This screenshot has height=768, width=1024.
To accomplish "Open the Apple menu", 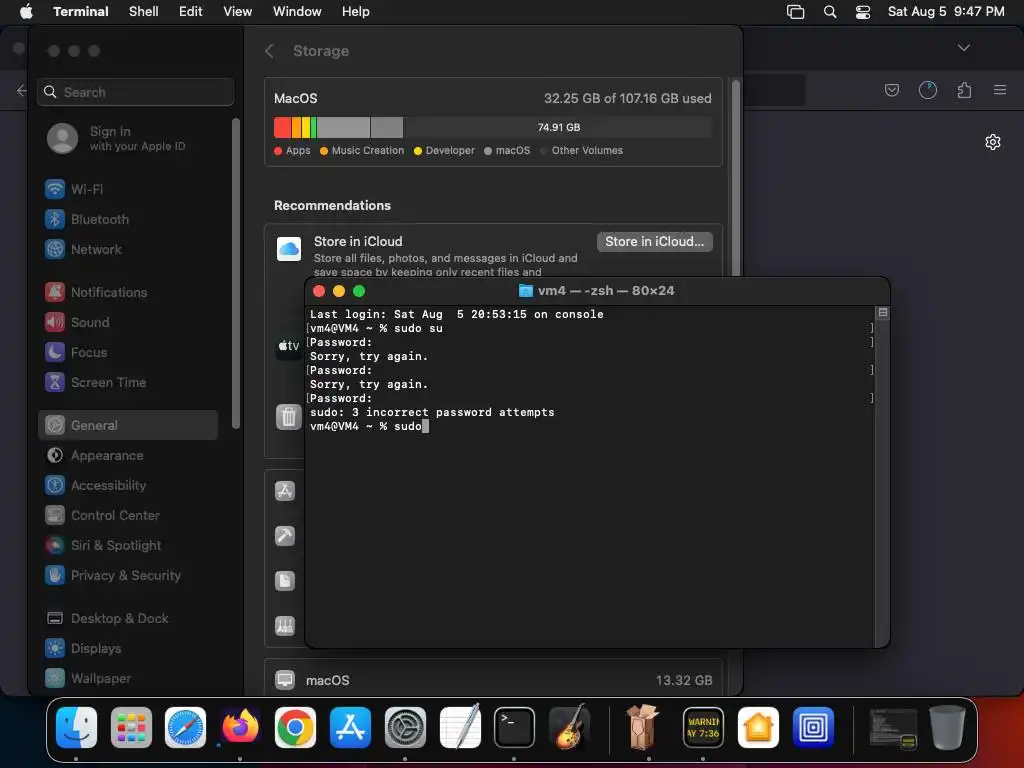I will pos(26,12).
